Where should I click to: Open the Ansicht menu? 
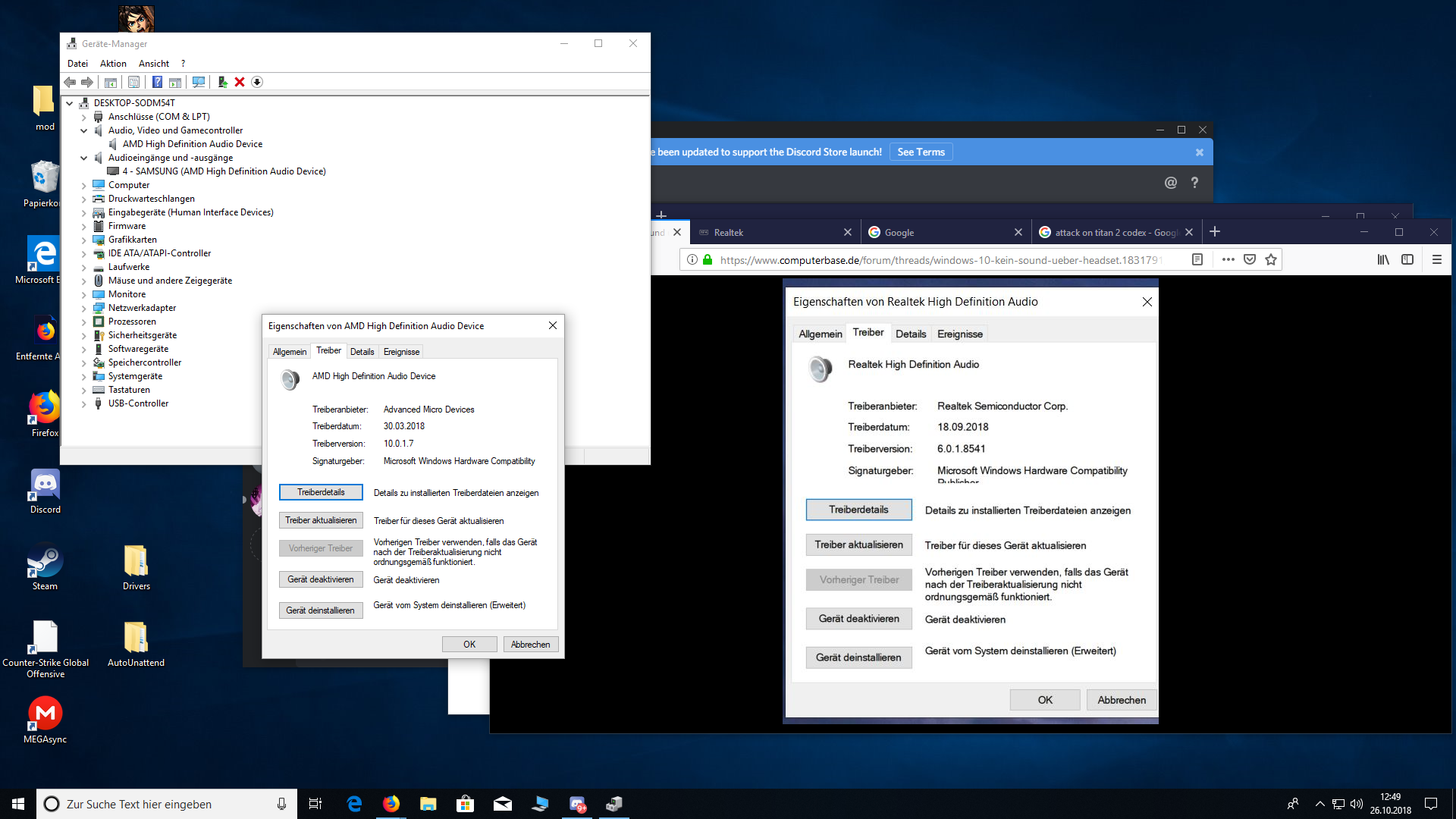(x=154, y=64)
